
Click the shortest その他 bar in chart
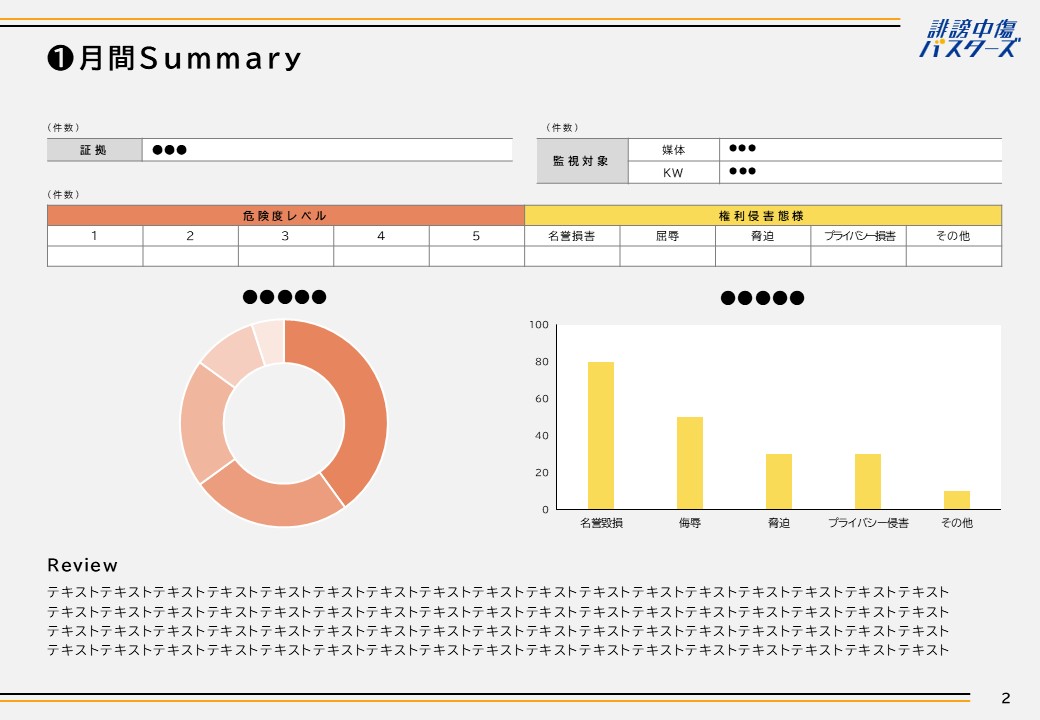point(957,499)
